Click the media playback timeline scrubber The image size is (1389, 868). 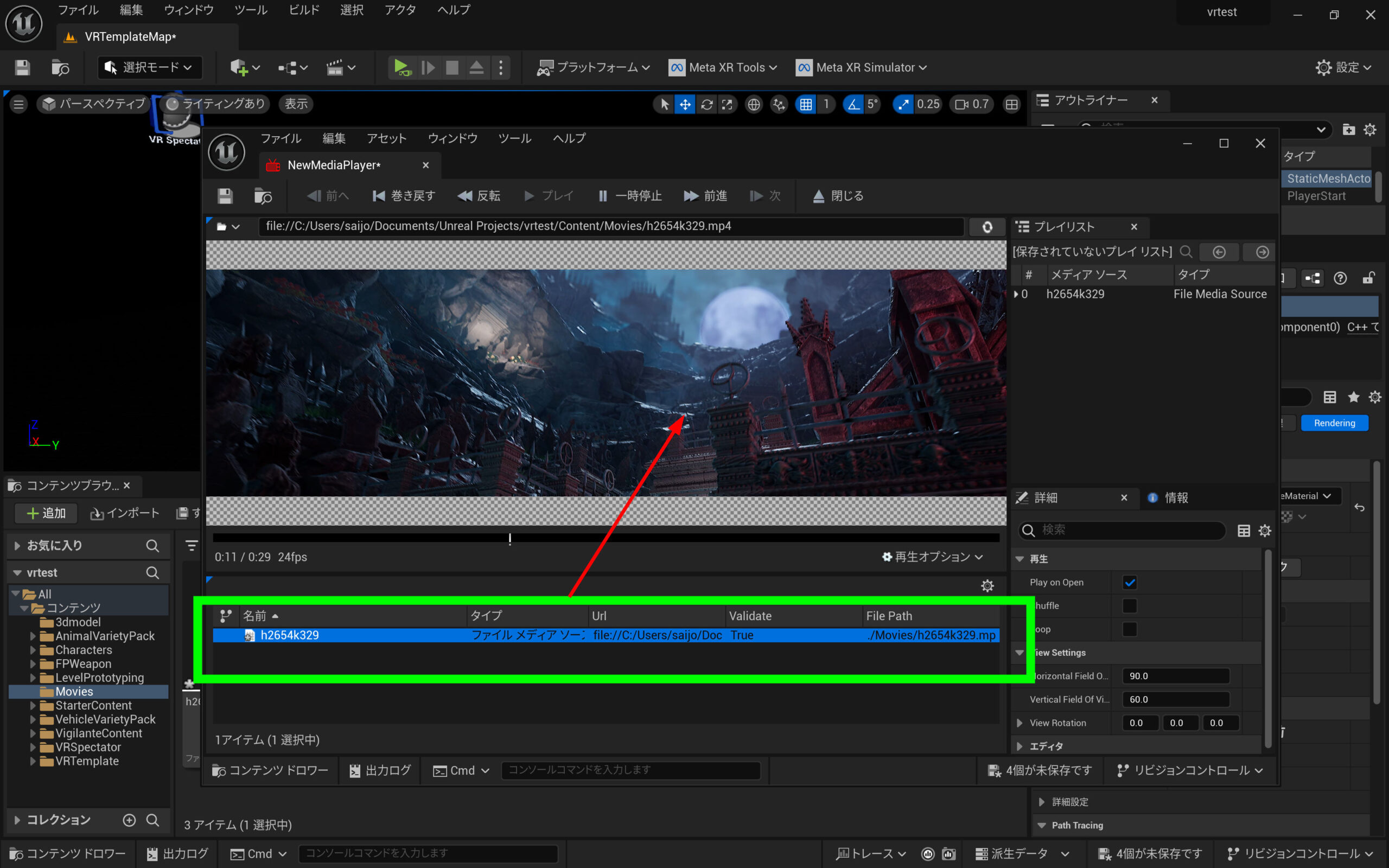point(509,539)
